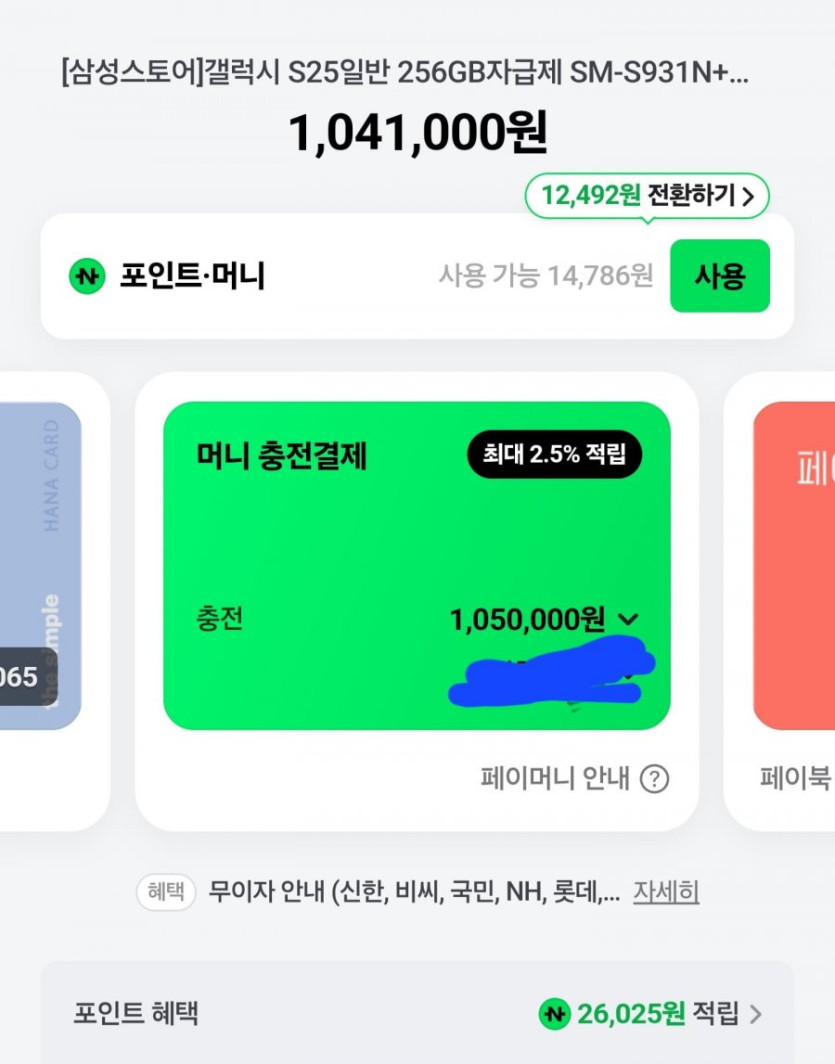Screen dimensions: 835x1064
Task: Switch to the blue Hana Card
Action: coord(40,565)
